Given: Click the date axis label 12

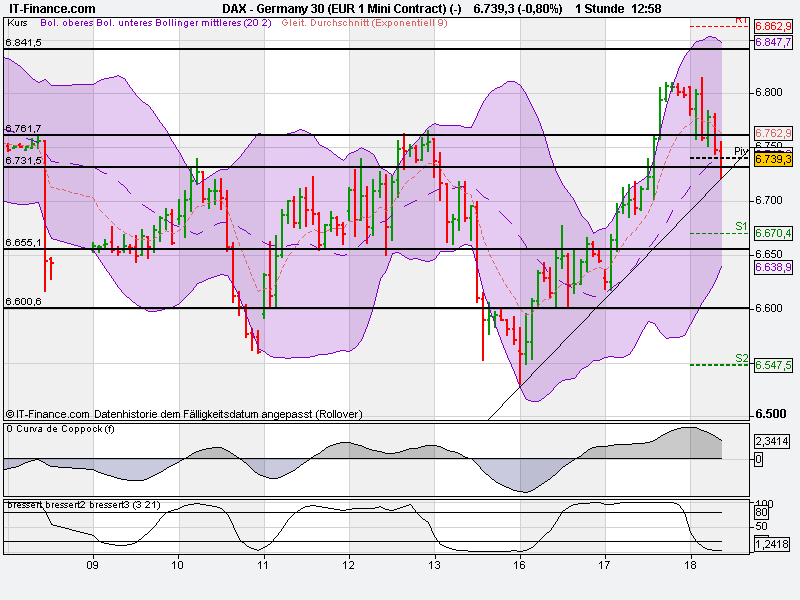Looking at the screenshot, I should pos(348,565).
